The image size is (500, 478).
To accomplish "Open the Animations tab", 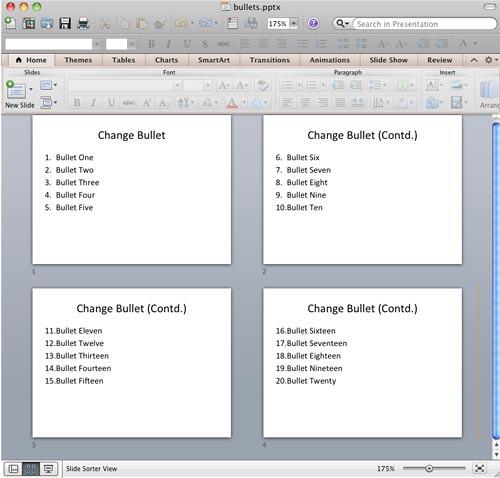I will coord(330,60).
